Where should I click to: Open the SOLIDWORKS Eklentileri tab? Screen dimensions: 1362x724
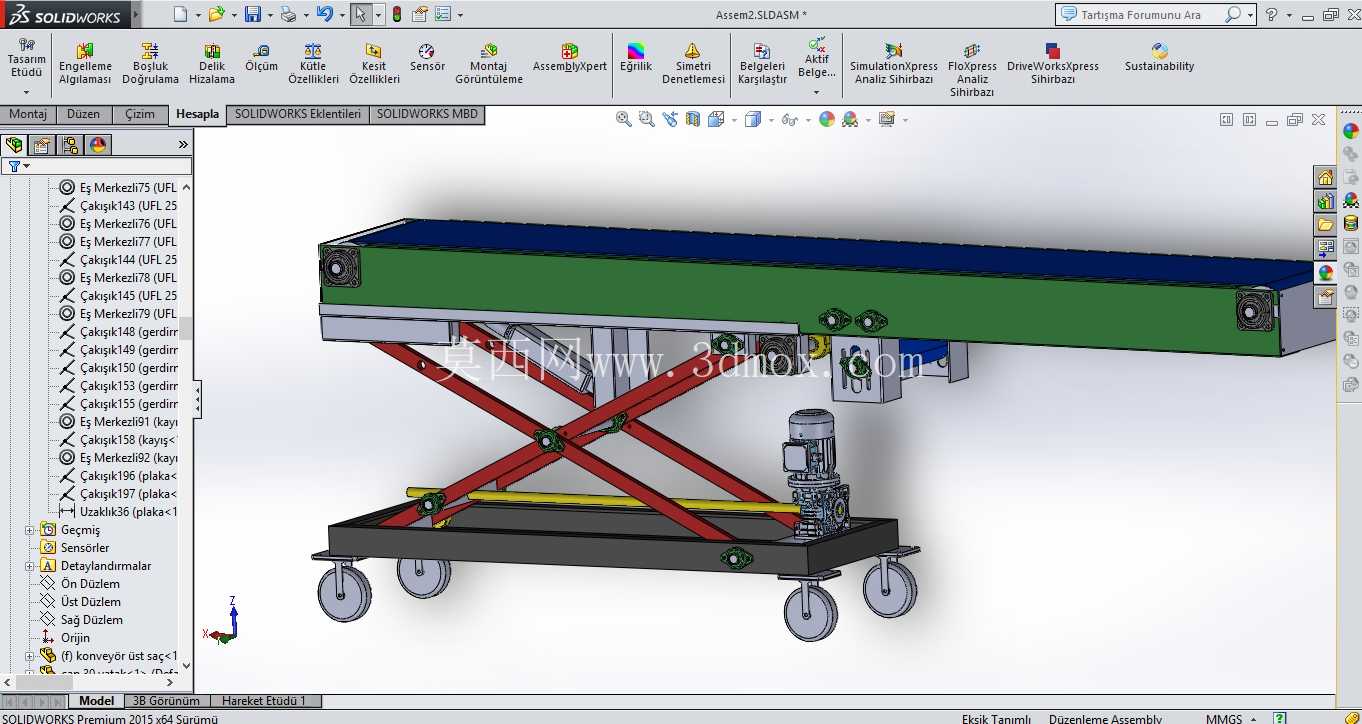pos(298,114)
